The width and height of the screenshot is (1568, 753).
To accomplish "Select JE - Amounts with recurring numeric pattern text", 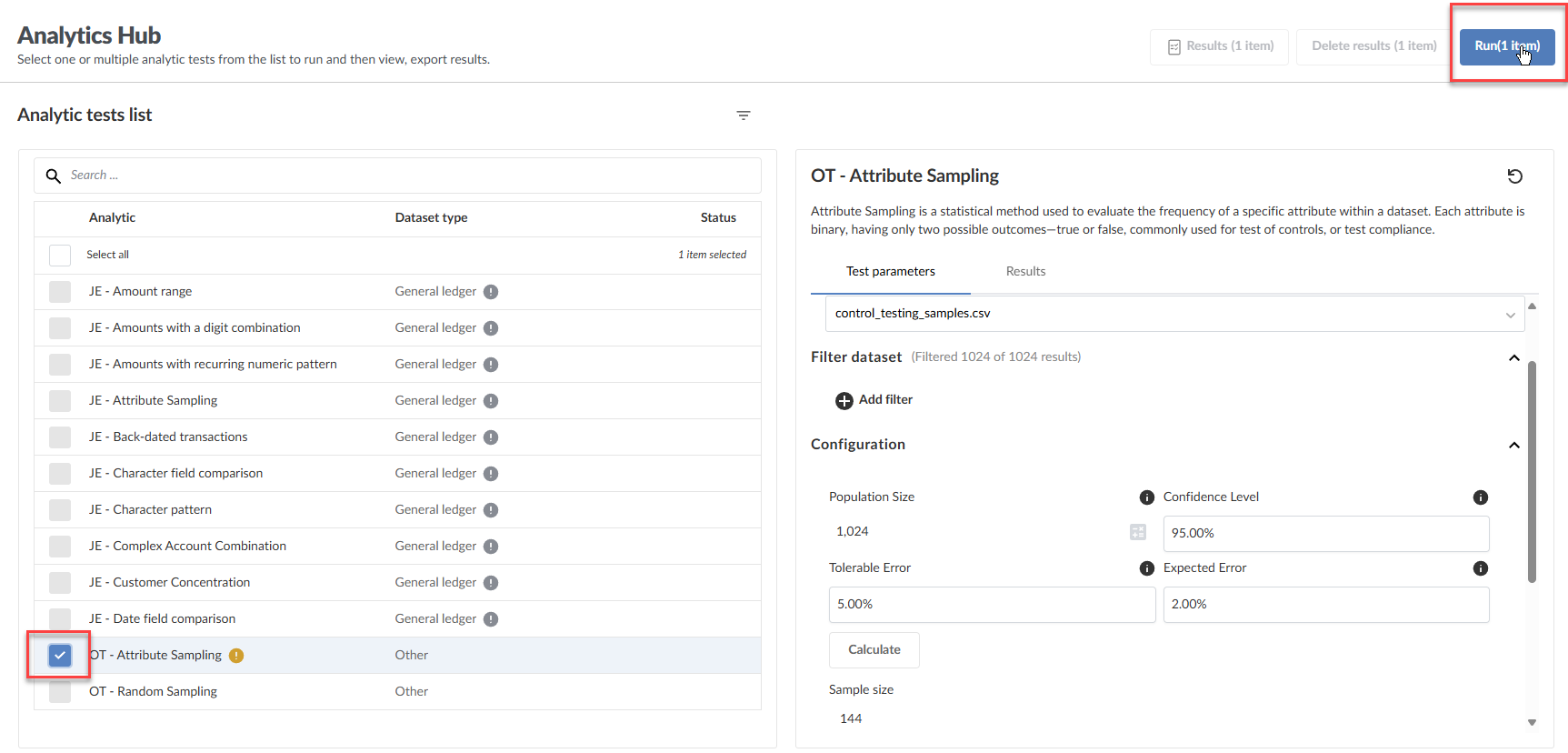I will pyautogui.click(x=213, y=365).
